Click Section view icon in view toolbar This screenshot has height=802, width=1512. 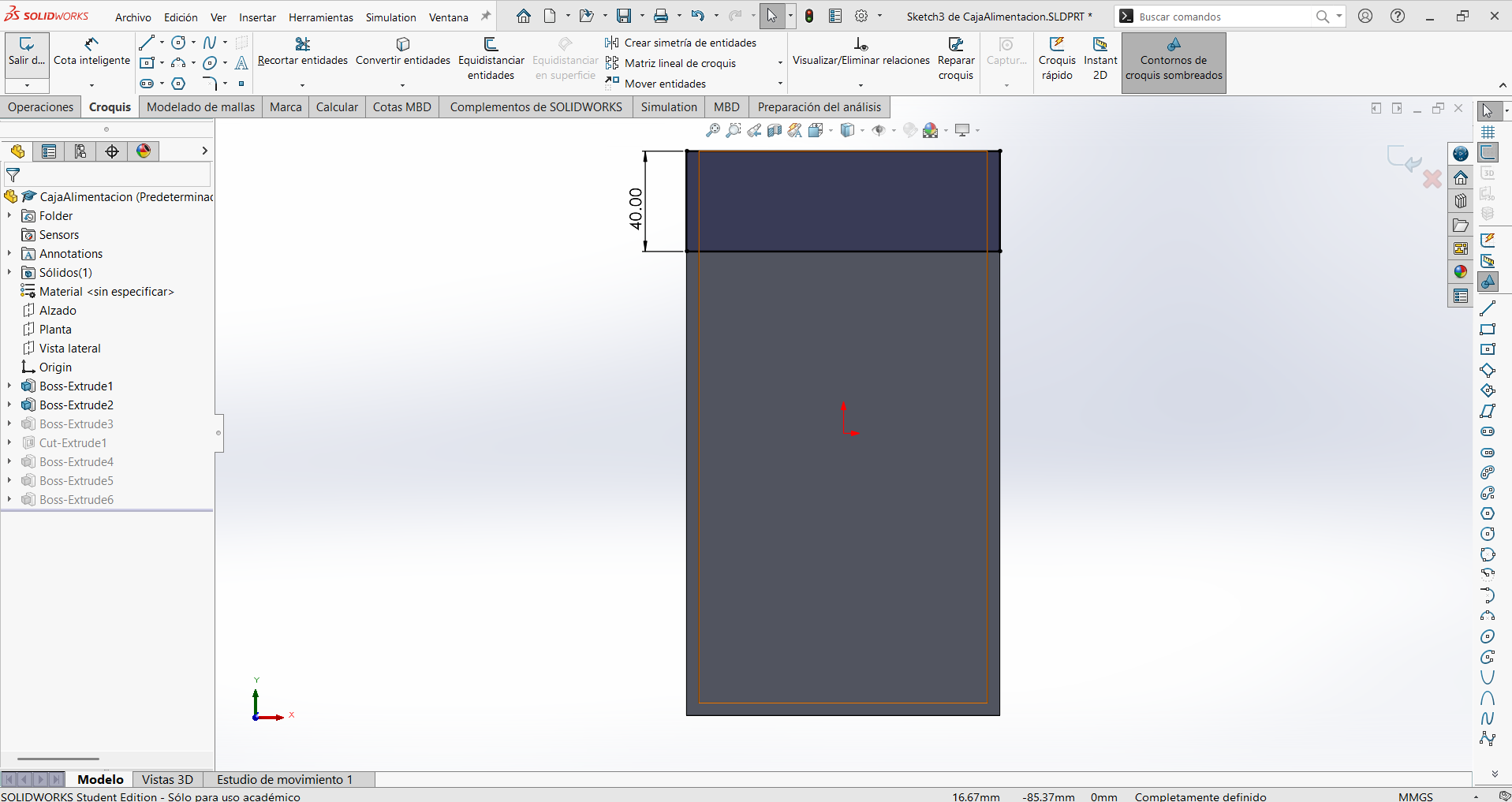[x=775, y=130]
